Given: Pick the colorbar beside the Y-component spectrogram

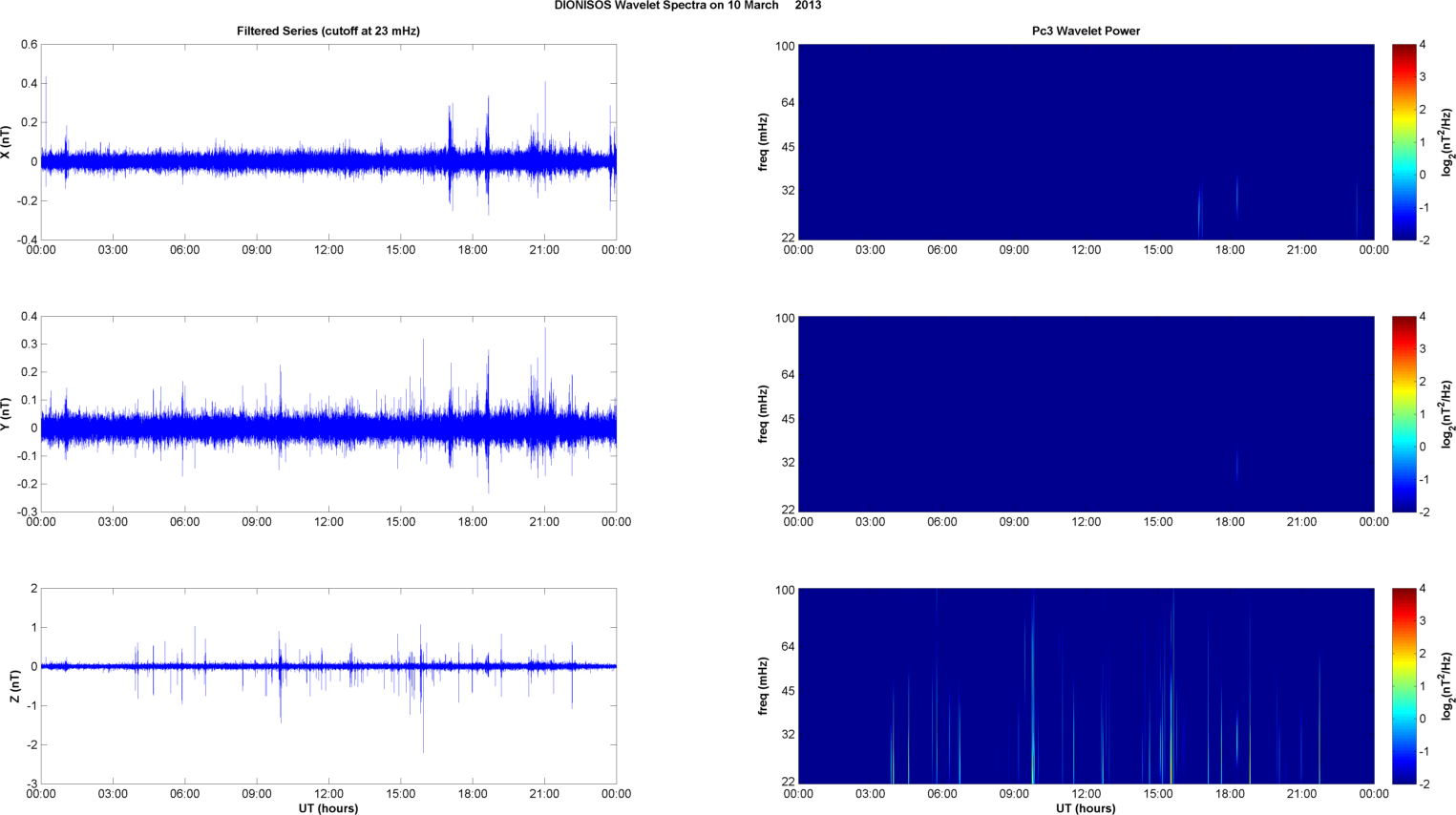Looking at the screenshot, I should point(1403,414).
